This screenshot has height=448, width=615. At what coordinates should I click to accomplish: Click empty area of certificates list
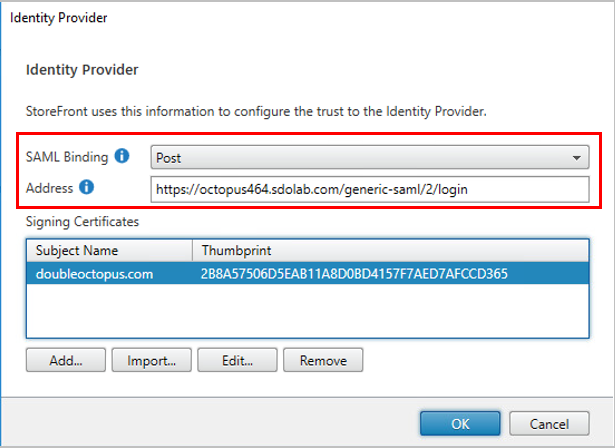click(x=308, y=310)
